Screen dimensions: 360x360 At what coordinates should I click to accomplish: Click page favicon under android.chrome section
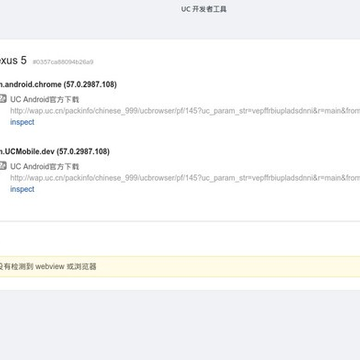point(3,99)
